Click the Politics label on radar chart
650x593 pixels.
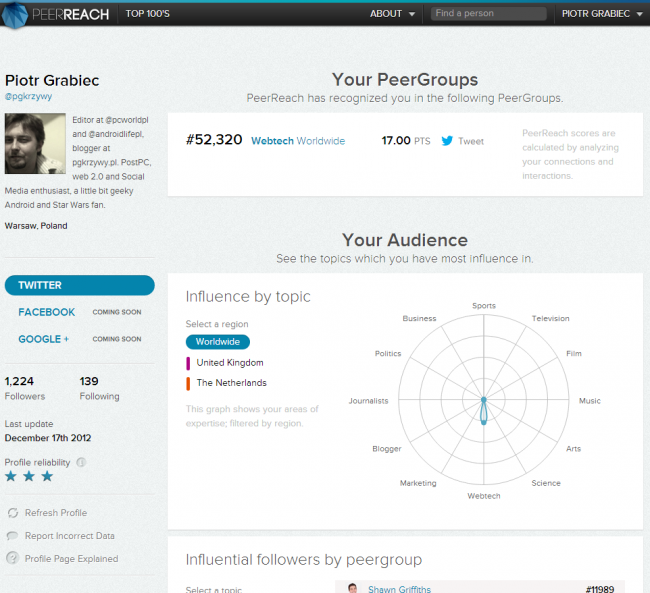pos(388,353)
